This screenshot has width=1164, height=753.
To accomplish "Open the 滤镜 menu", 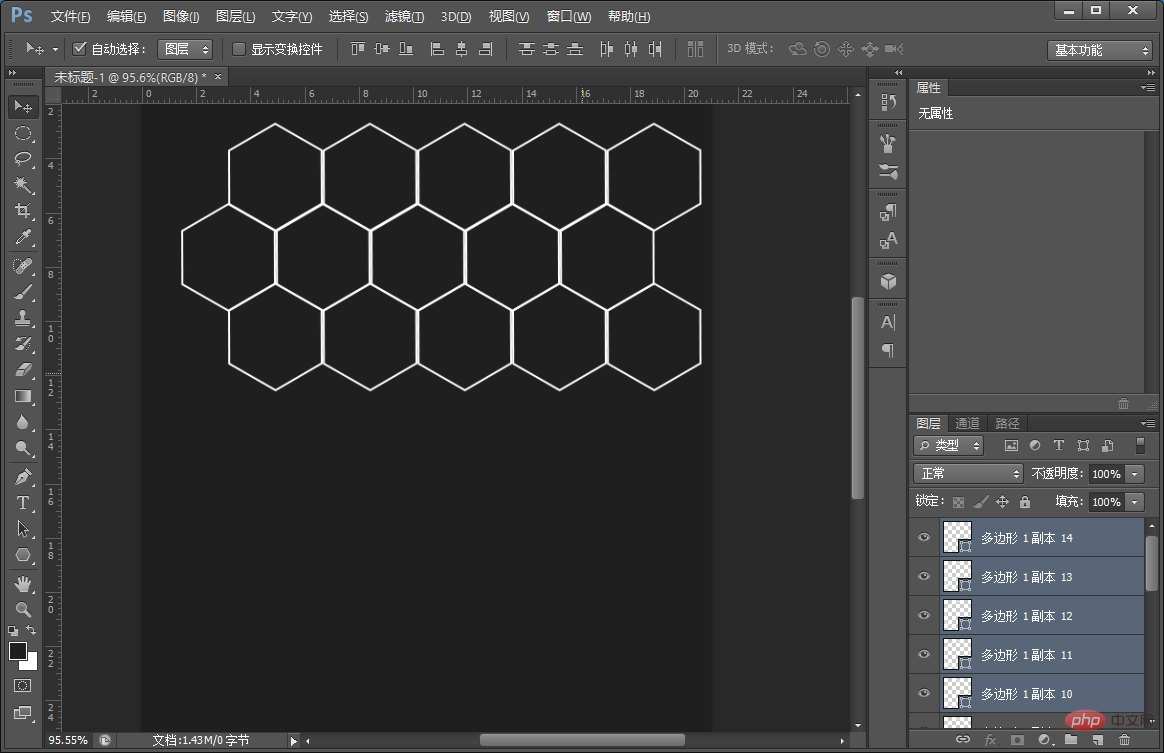I will (405, 16).
